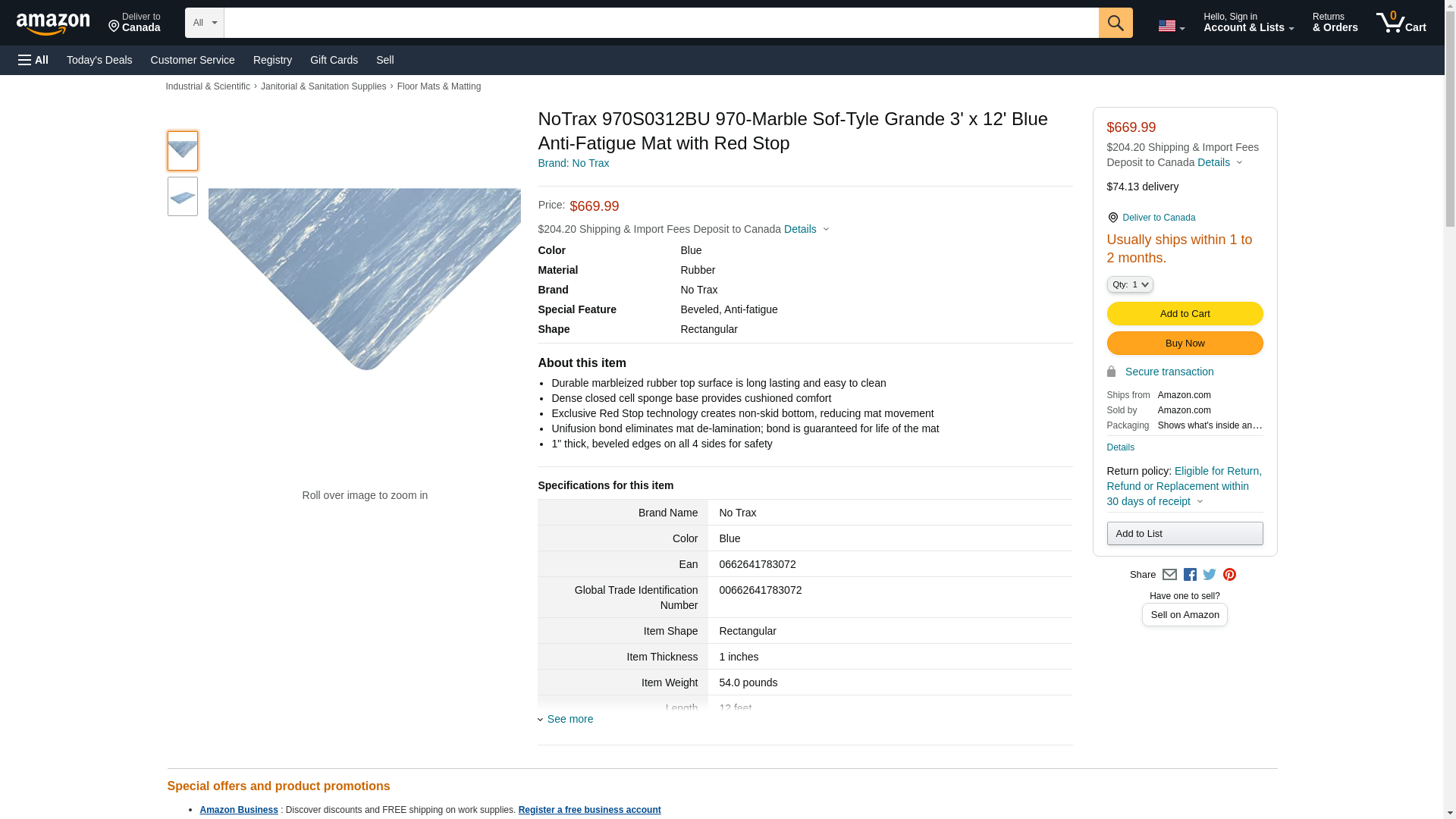The width and height of the screenshot is (1456, 819).
Task: Open Gift Cards in nav bar
Action: click(334, 60)
